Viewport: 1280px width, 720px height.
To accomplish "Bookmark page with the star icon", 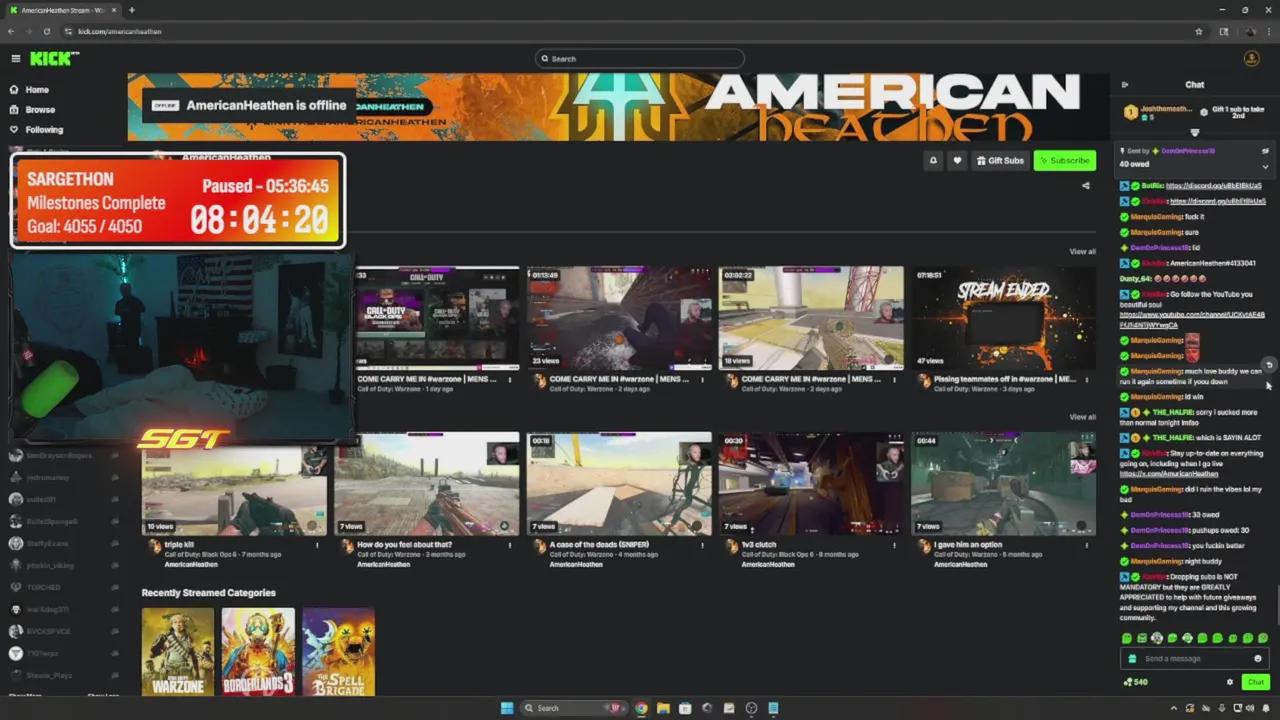I will coord(1199,31).
